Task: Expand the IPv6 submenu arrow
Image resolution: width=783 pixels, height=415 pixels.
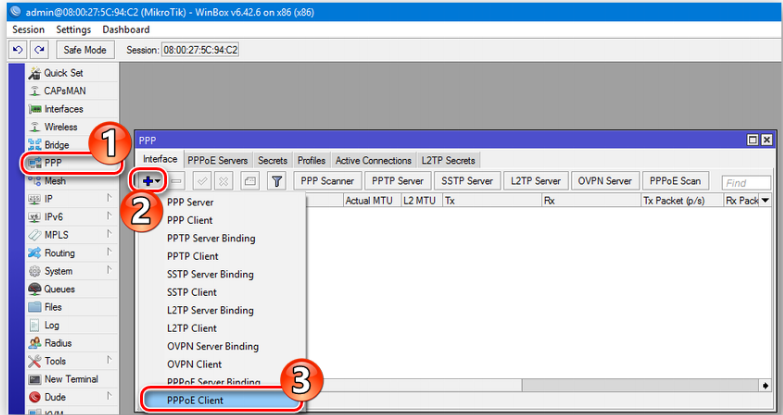Action: point(109,216)
